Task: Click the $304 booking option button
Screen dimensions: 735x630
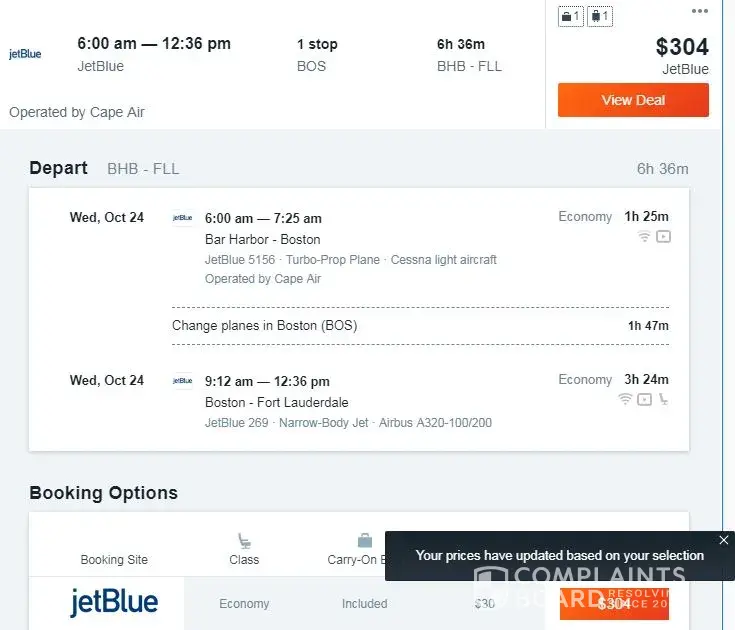Action: pyautogui.click(x=614, y=603)
